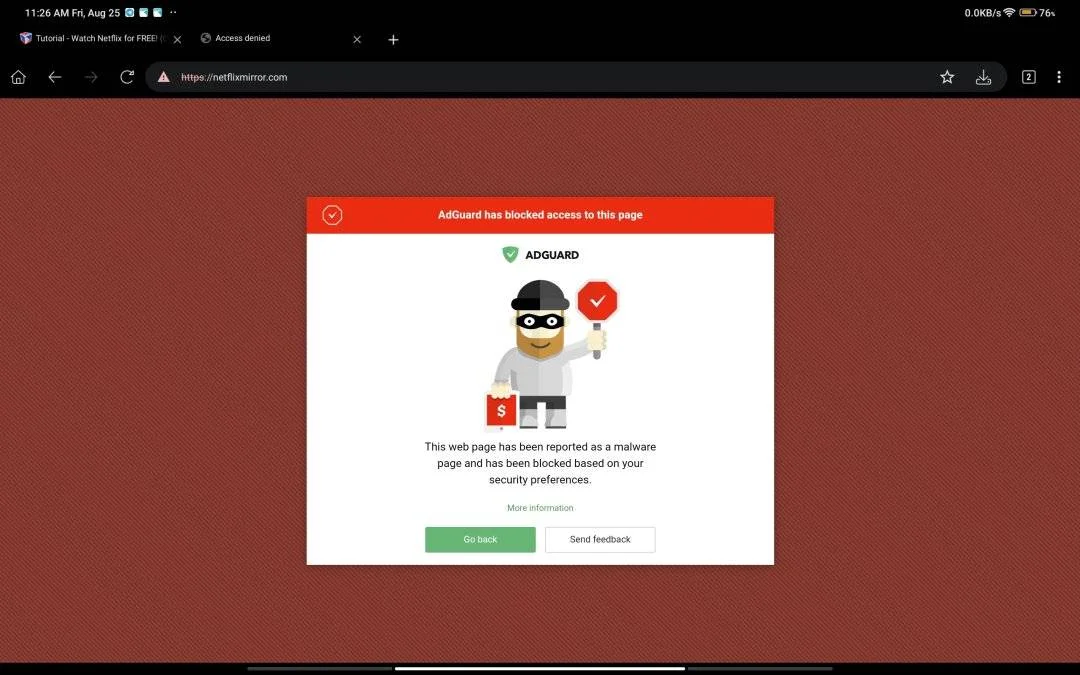The image size is (1080, 675).
Task: Open the More information link
Action: (x=540, y=508)
